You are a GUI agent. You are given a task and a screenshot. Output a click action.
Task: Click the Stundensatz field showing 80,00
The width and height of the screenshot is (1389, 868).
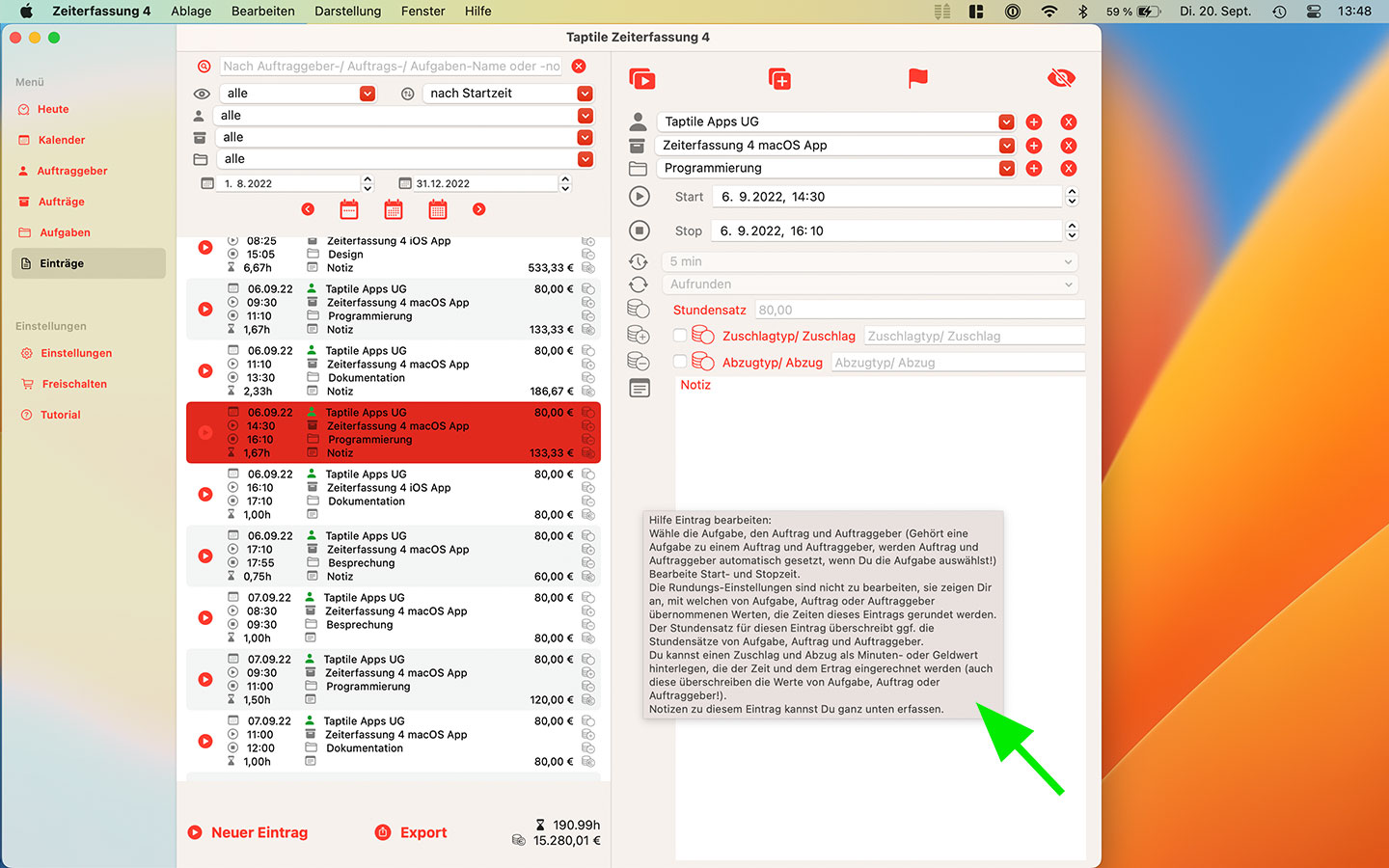pos(920,310)
